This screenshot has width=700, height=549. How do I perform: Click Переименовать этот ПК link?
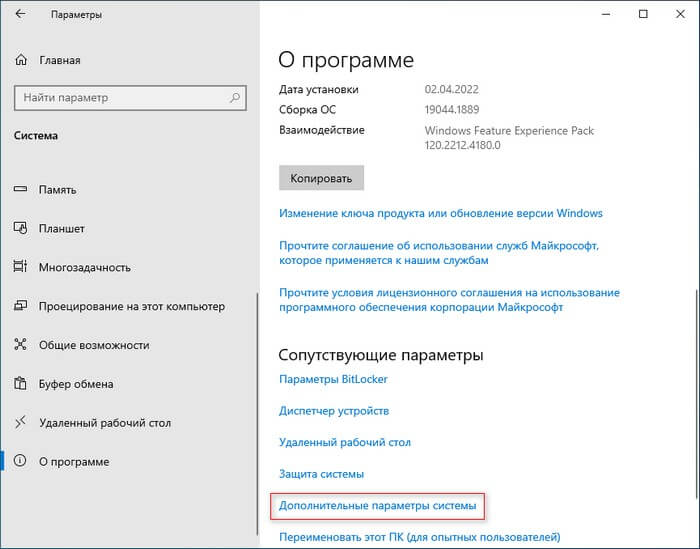pos(420,537)
